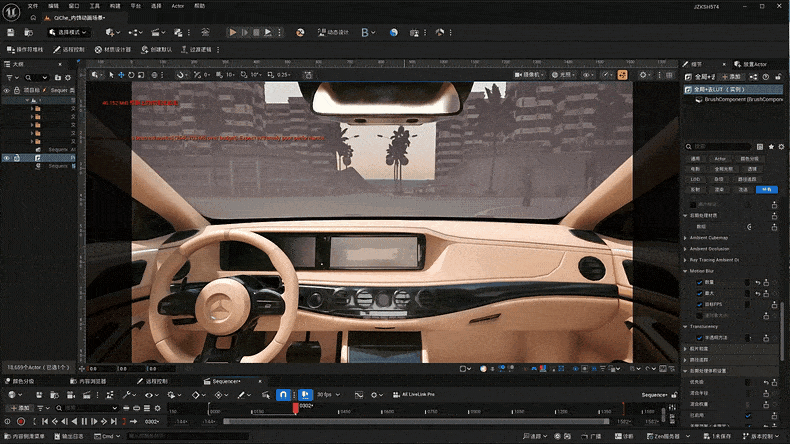Screen dimensions: 790x444
Task: Click the blue globe icon in main toolbar
Action: [x=393, y=32]
